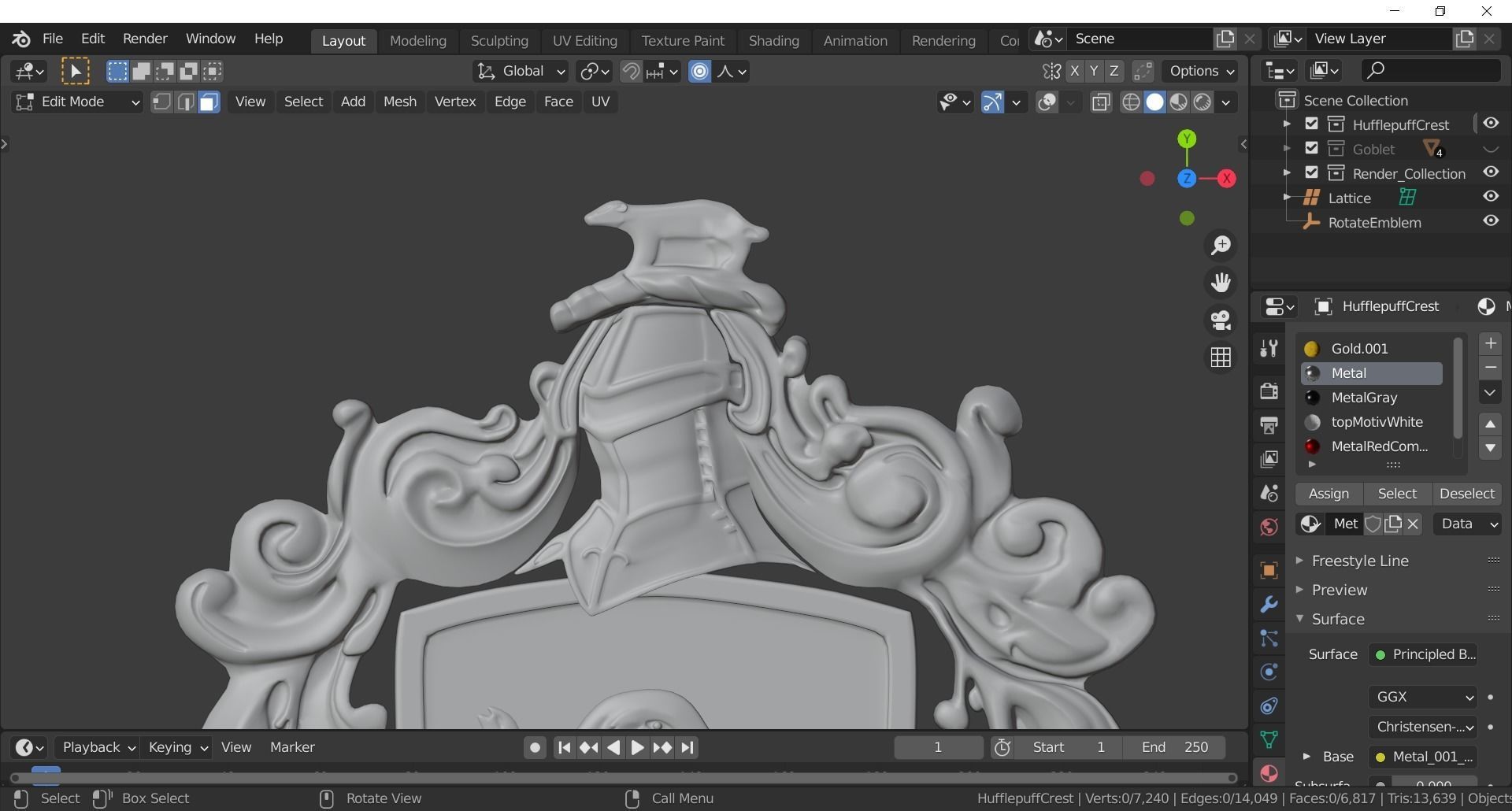Image resolution: width=1512 pixels, height=811 pixels.
Task: Toggle X axis mirror button
Action: (x=1074, y=71)
